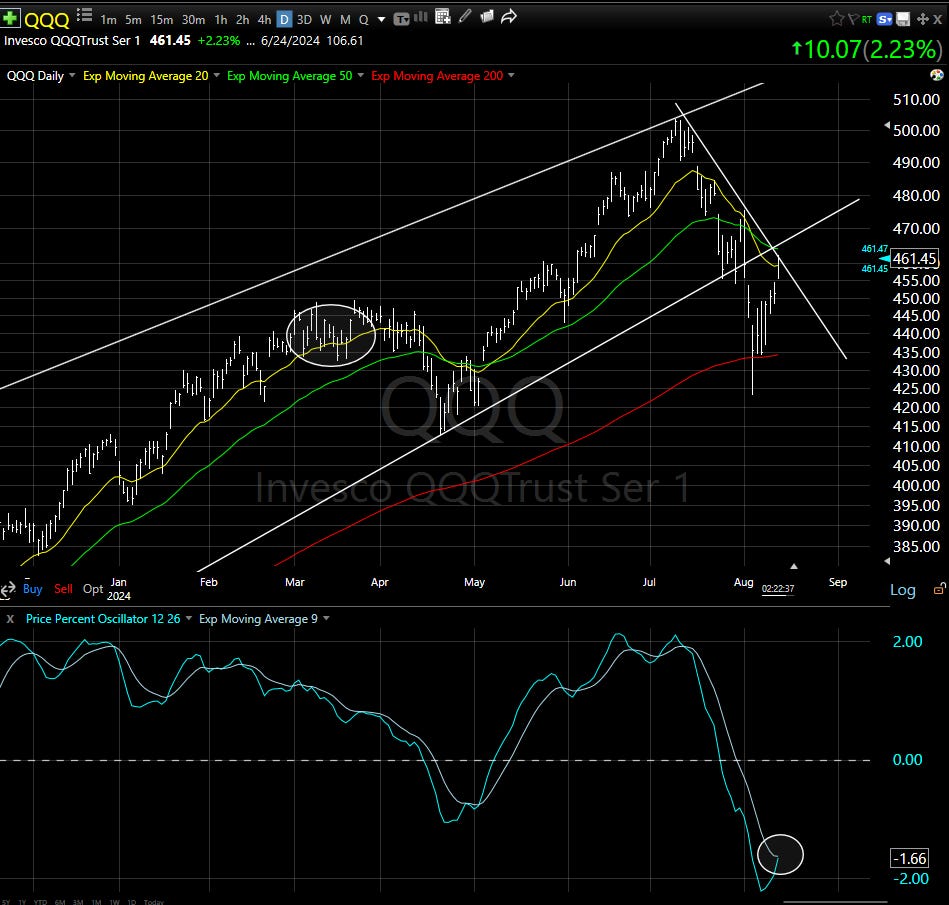Click the Buy button
The height and width of the screenshot is (905, 949).
(33, 589)
